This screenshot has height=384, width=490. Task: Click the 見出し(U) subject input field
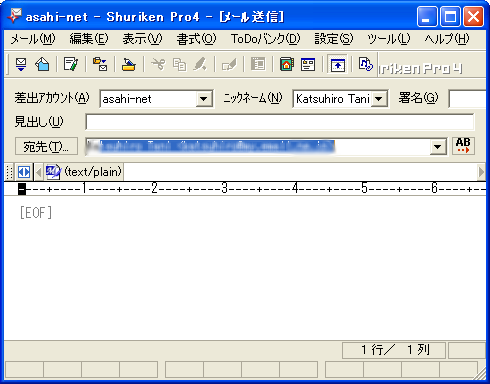(280, 122)
